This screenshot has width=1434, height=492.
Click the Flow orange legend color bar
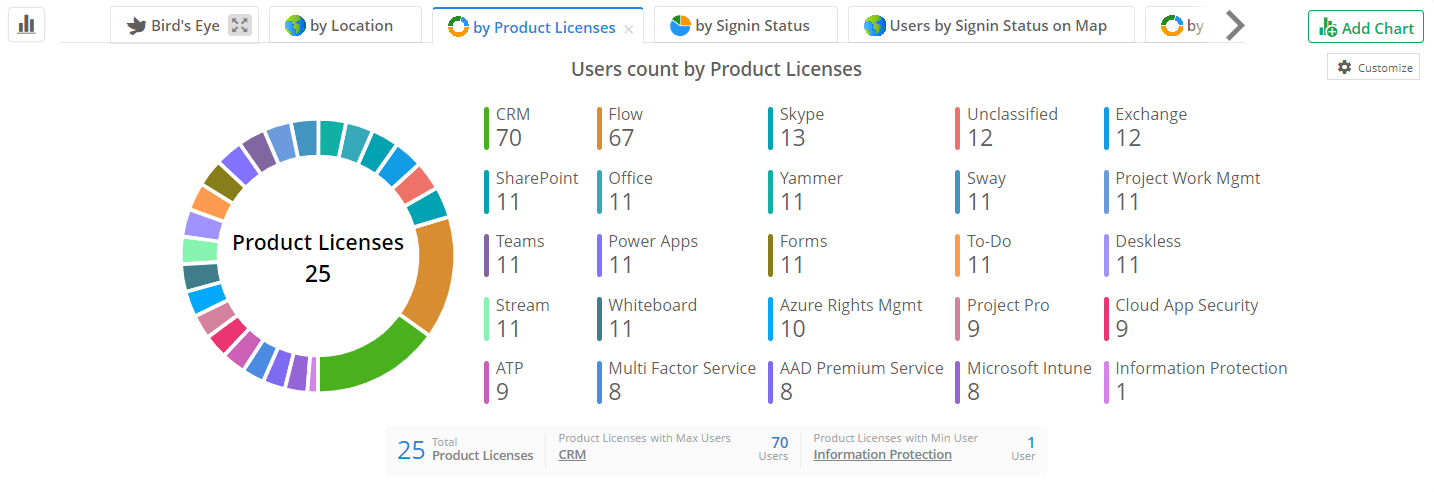point(599,128)
